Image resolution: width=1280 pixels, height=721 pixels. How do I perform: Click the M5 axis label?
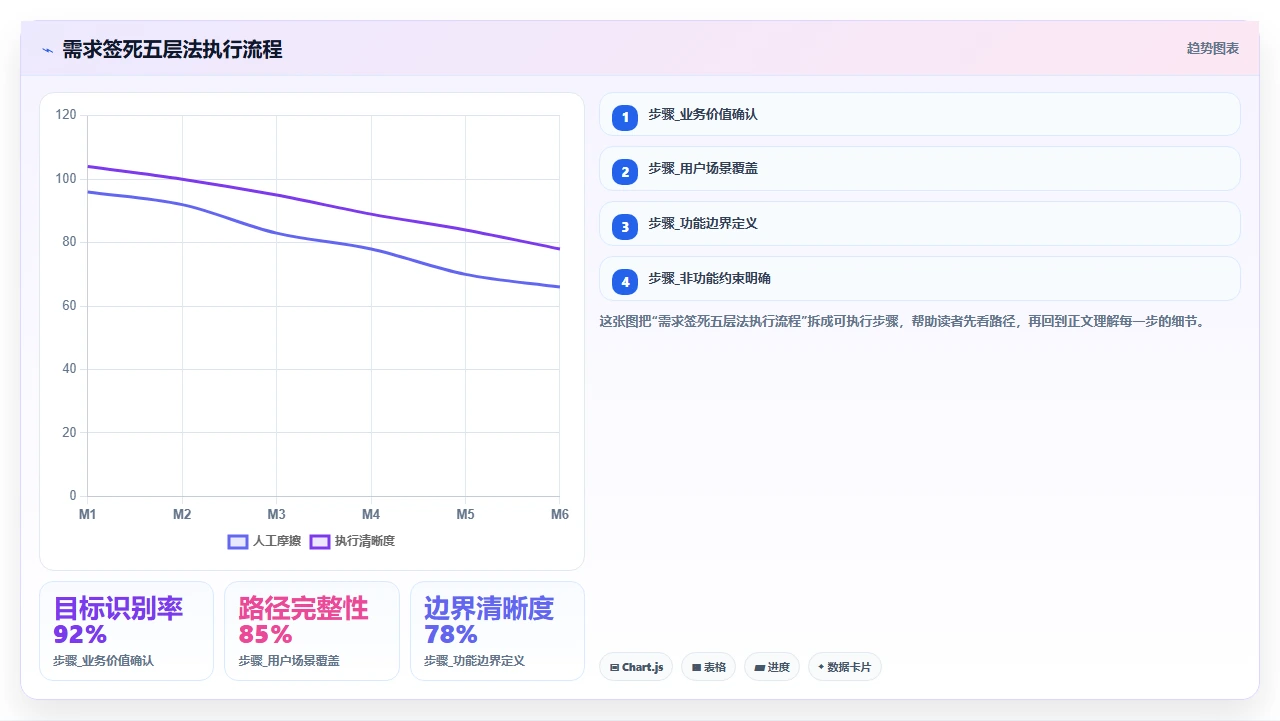[466, 514]
